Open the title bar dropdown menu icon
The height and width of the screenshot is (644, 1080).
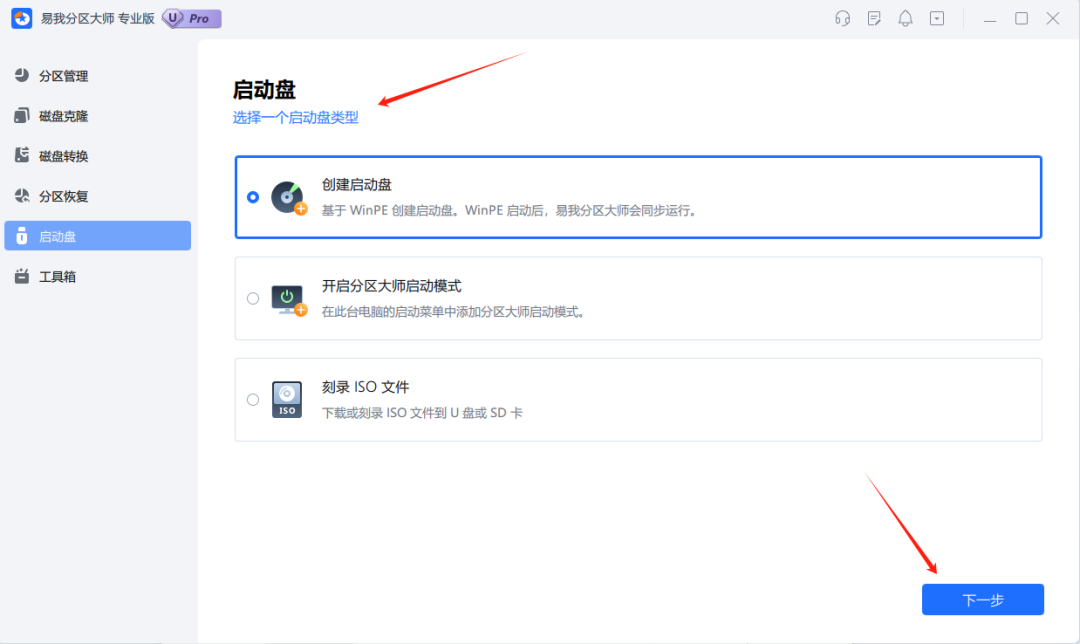pos(937,19)
